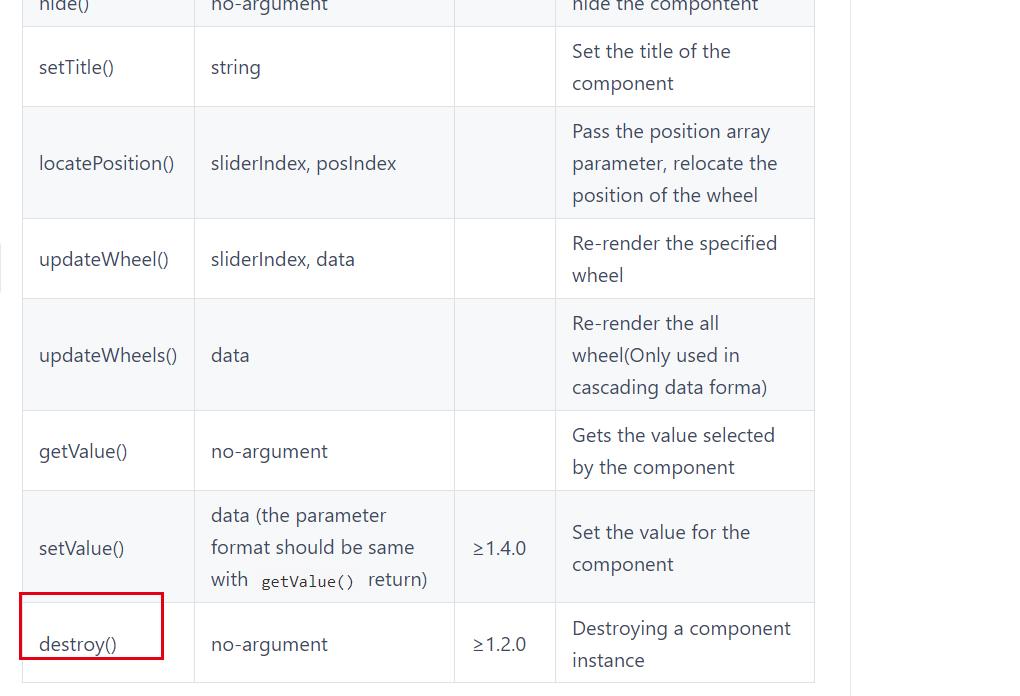This screenshot has width=1020, height=696.
Task: Click the 'sliderIndex, posIndex' parameter text
Action: (x=303, y=163)
